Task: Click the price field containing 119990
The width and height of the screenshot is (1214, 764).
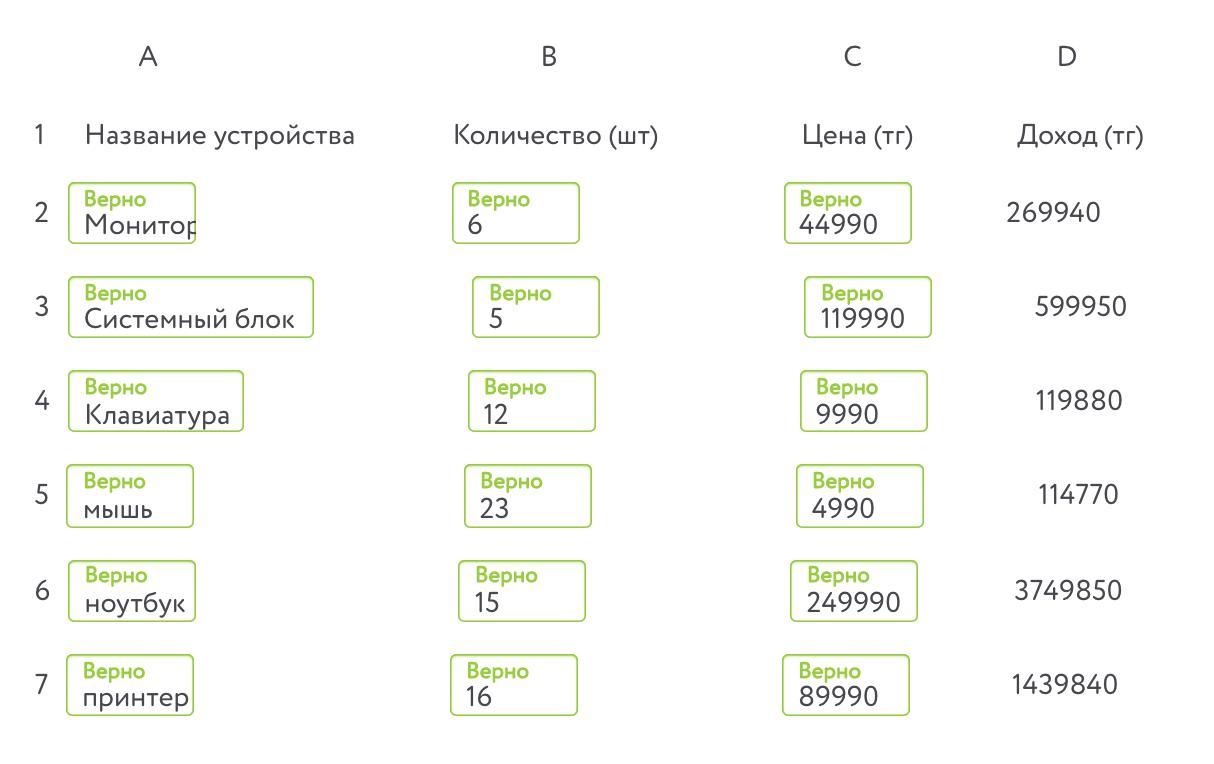Action: click(x=868, y=307)
